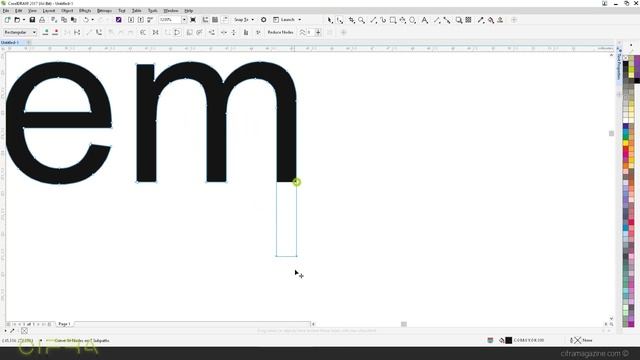Select the Transparency checkerboard tool

point(469,20)
